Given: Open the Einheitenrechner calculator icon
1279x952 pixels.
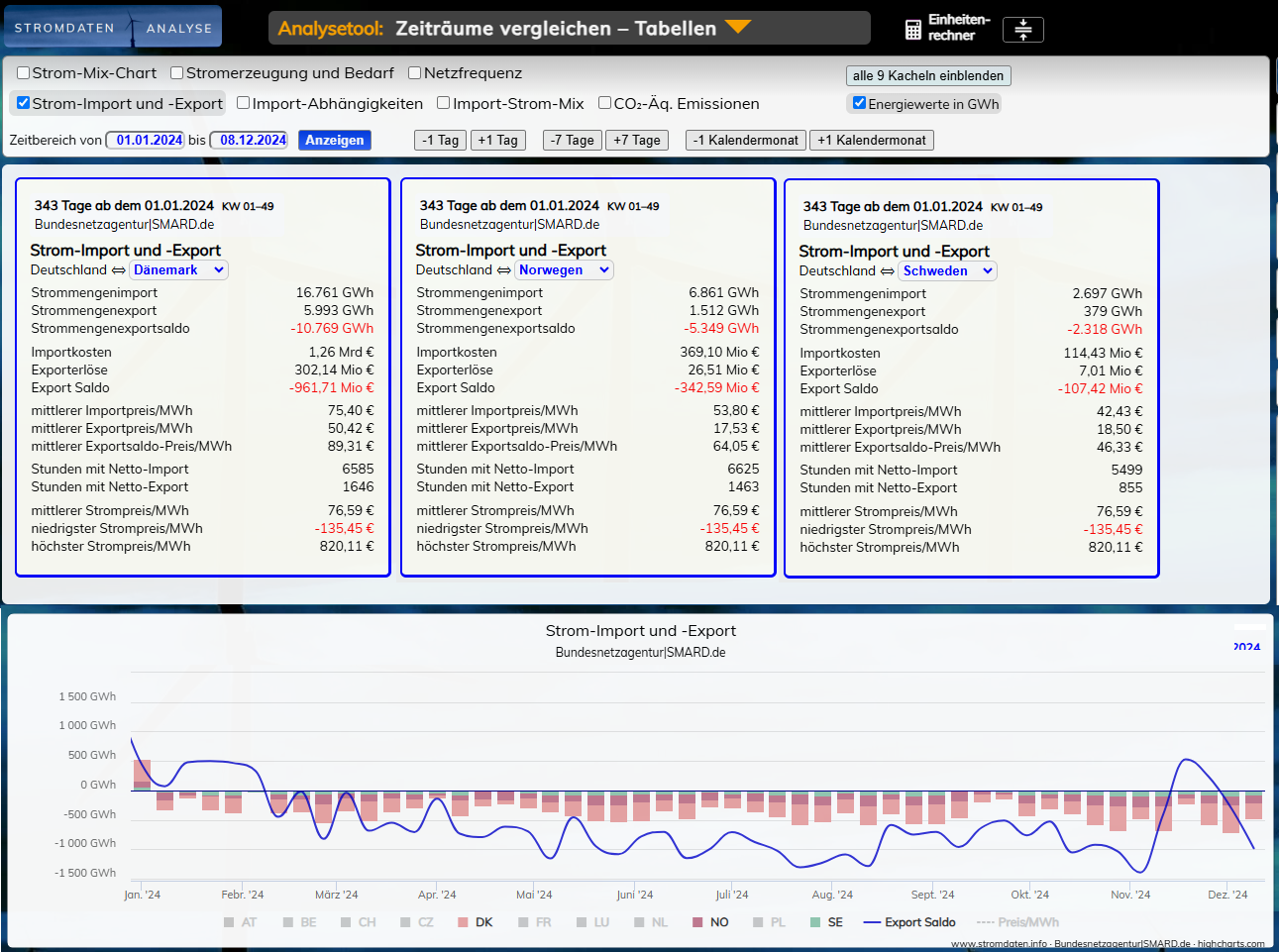Looking at the screenshot, I should tap(912, 30).
